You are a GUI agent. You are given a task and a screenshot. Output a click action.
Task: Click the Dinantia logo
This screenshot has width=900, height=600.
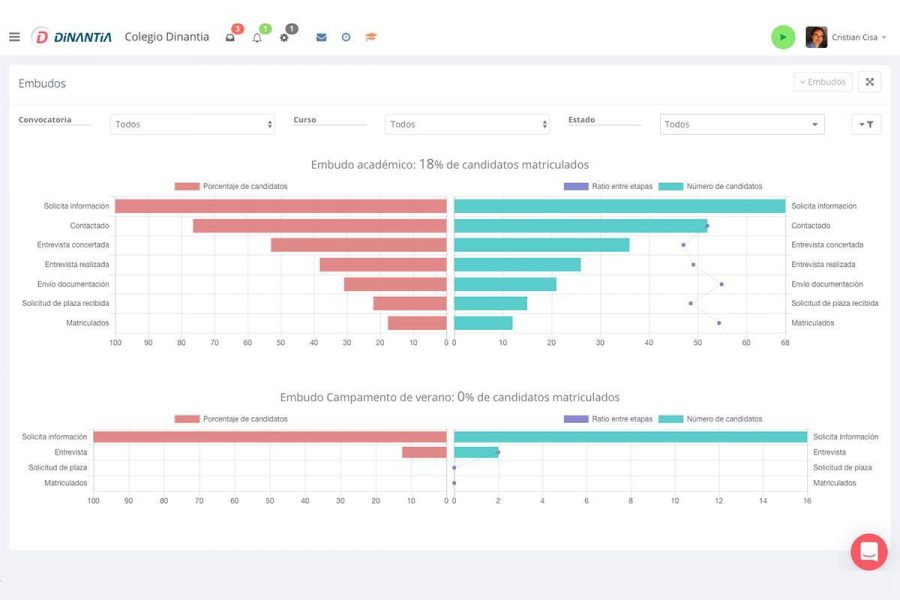point(72,37)
